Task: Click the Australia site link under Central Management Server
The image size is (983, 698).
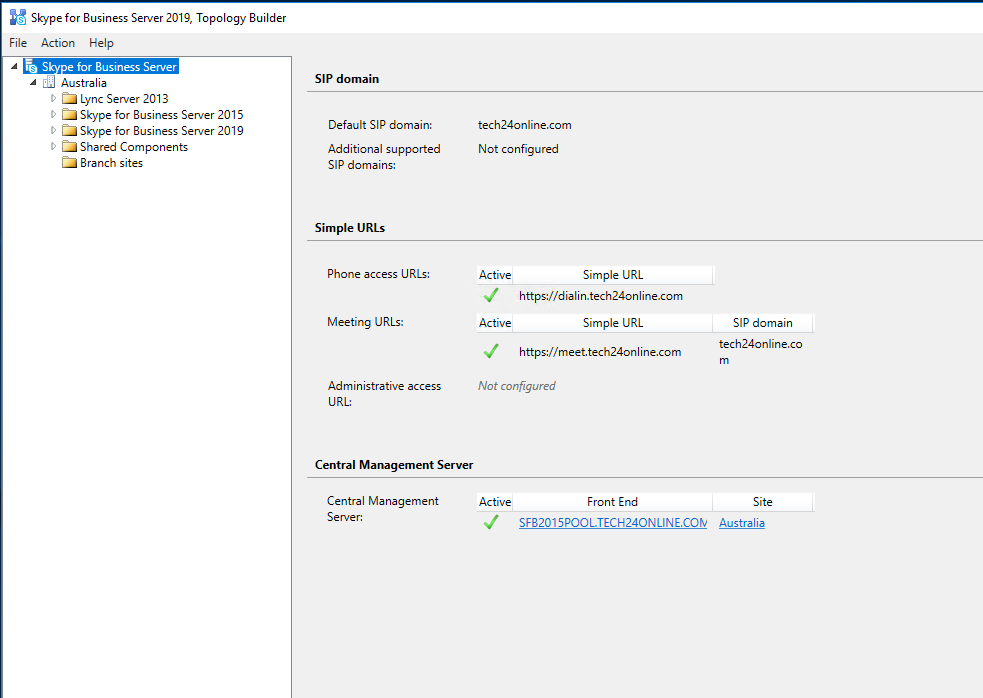Action: [741, 522]
